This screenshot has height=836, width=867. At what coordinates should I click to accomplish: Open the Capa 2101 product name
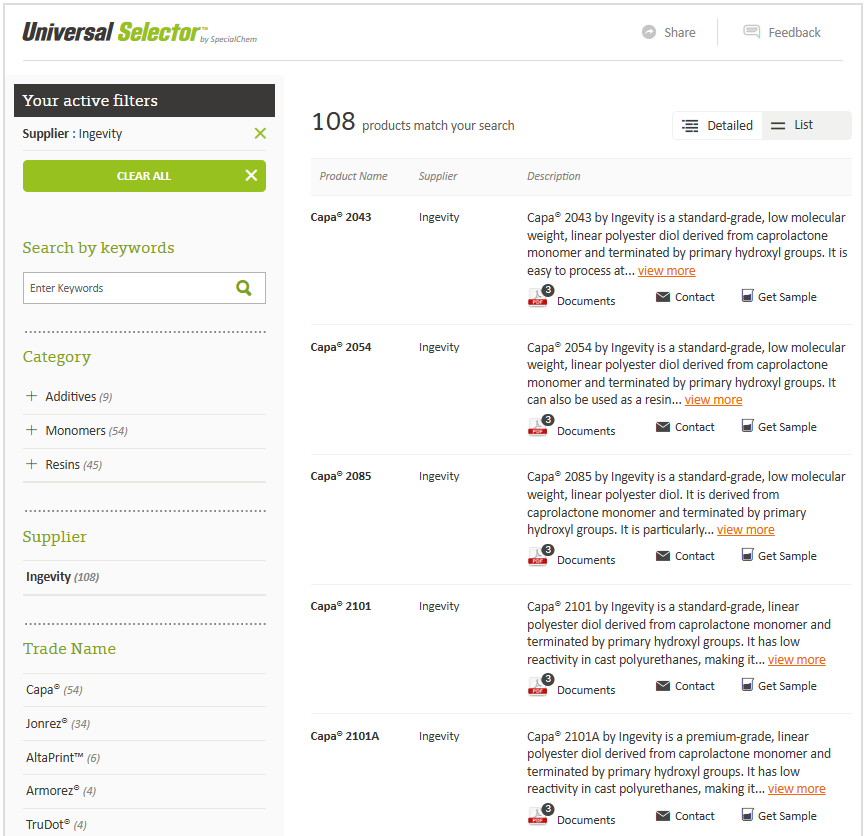(x=340, y=606)
